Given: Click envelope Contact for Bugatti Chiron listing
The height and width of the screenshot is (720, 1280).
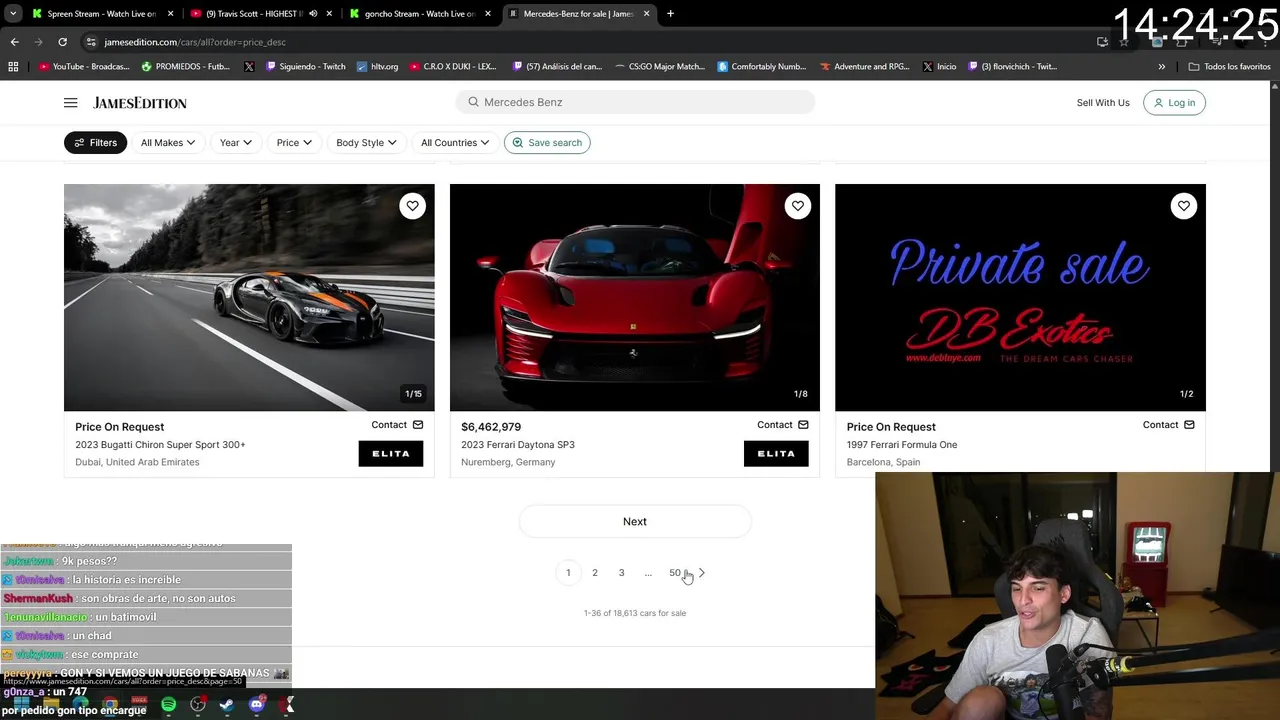Looking at the screenshot, I should tap(397, 425).
